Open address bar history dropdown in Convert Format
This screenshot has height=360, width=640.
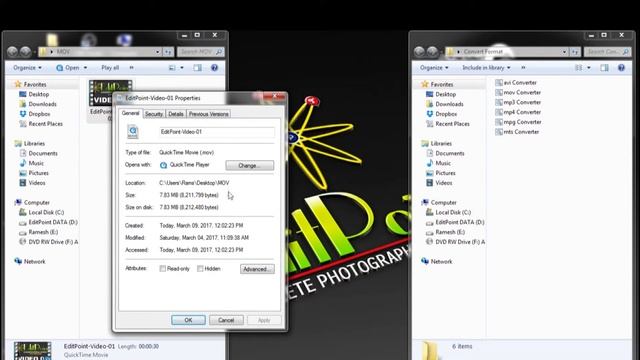point(564,52)
